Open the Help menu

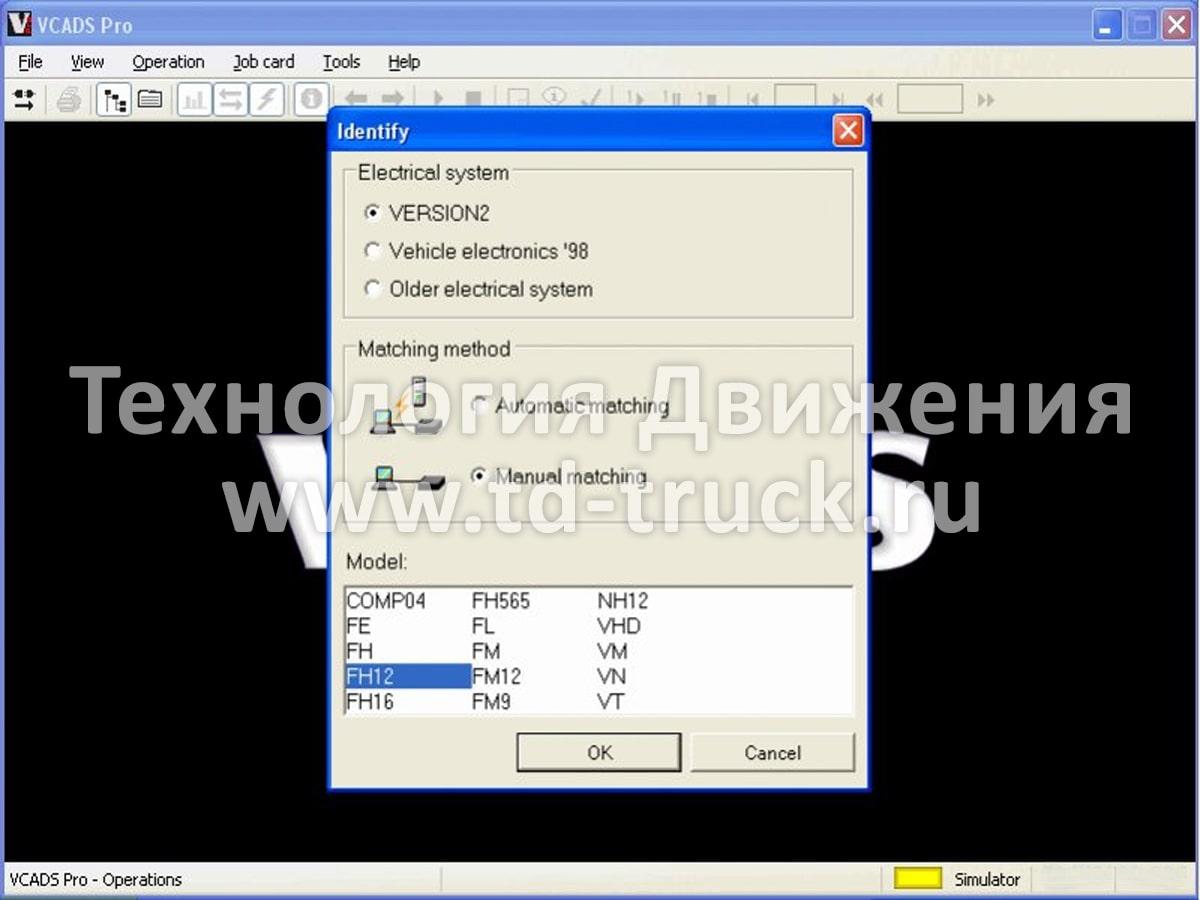click(404, 61)
